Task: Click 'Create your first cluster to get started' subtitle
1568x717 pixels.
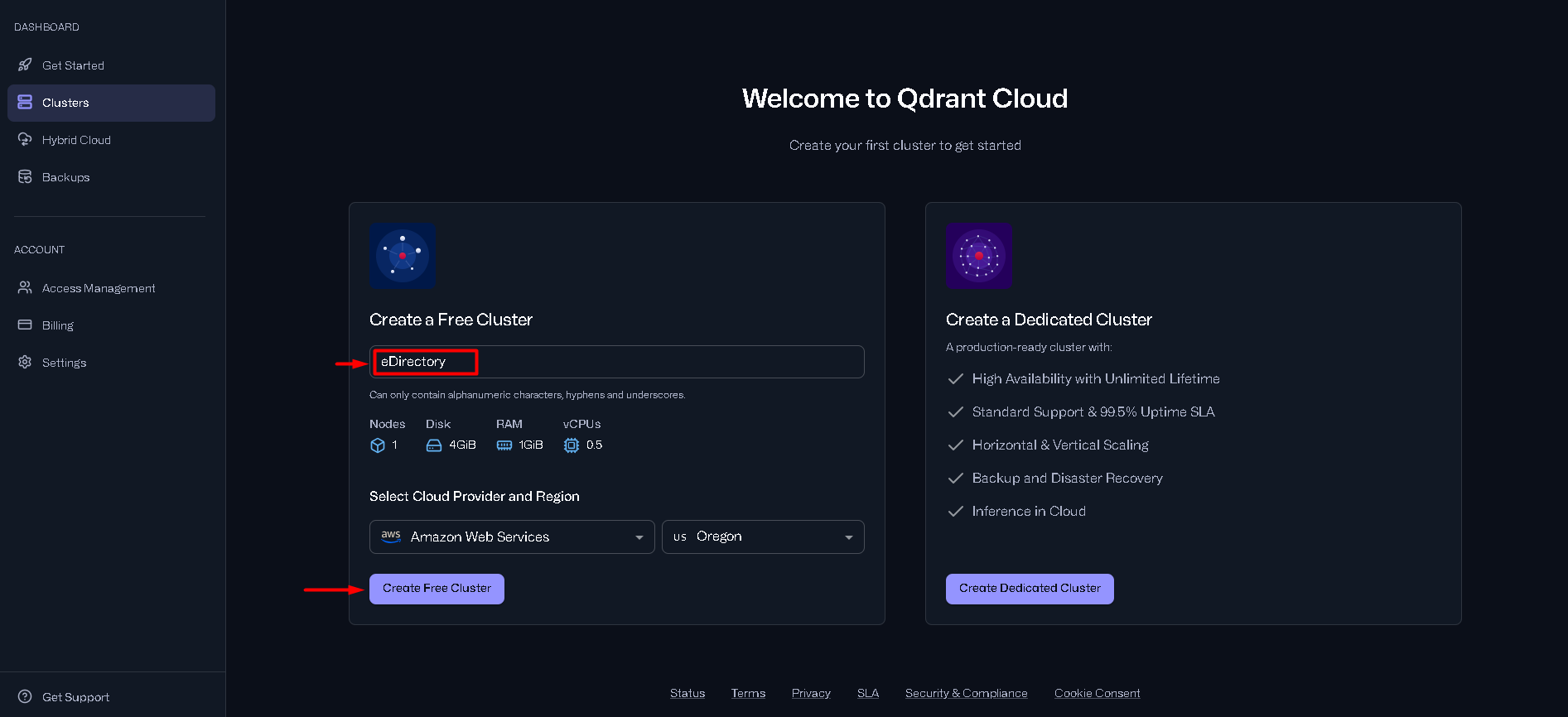Action: coord(905,146)
